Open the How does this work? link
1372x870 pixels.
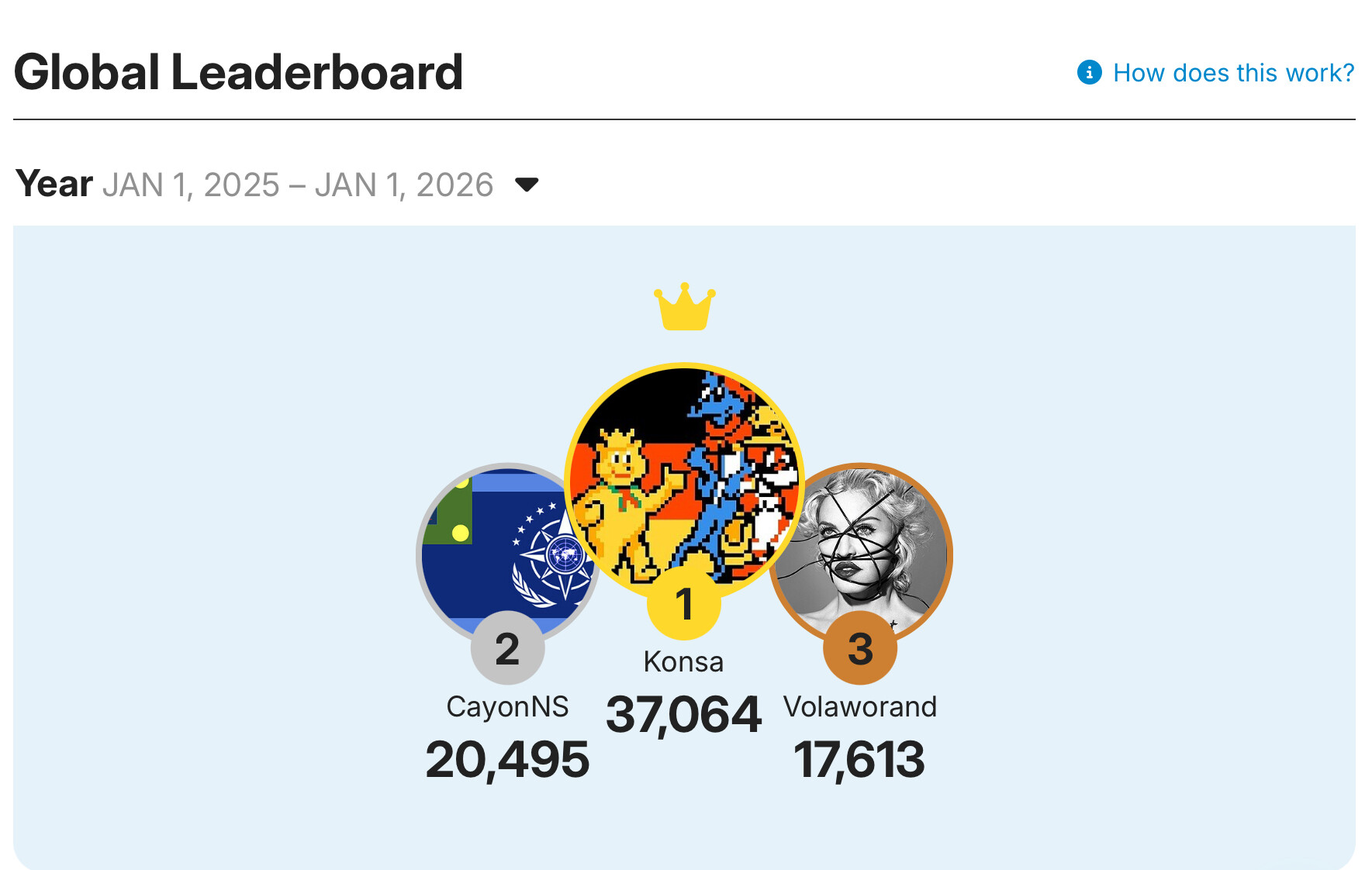(x=1232, y=73)
